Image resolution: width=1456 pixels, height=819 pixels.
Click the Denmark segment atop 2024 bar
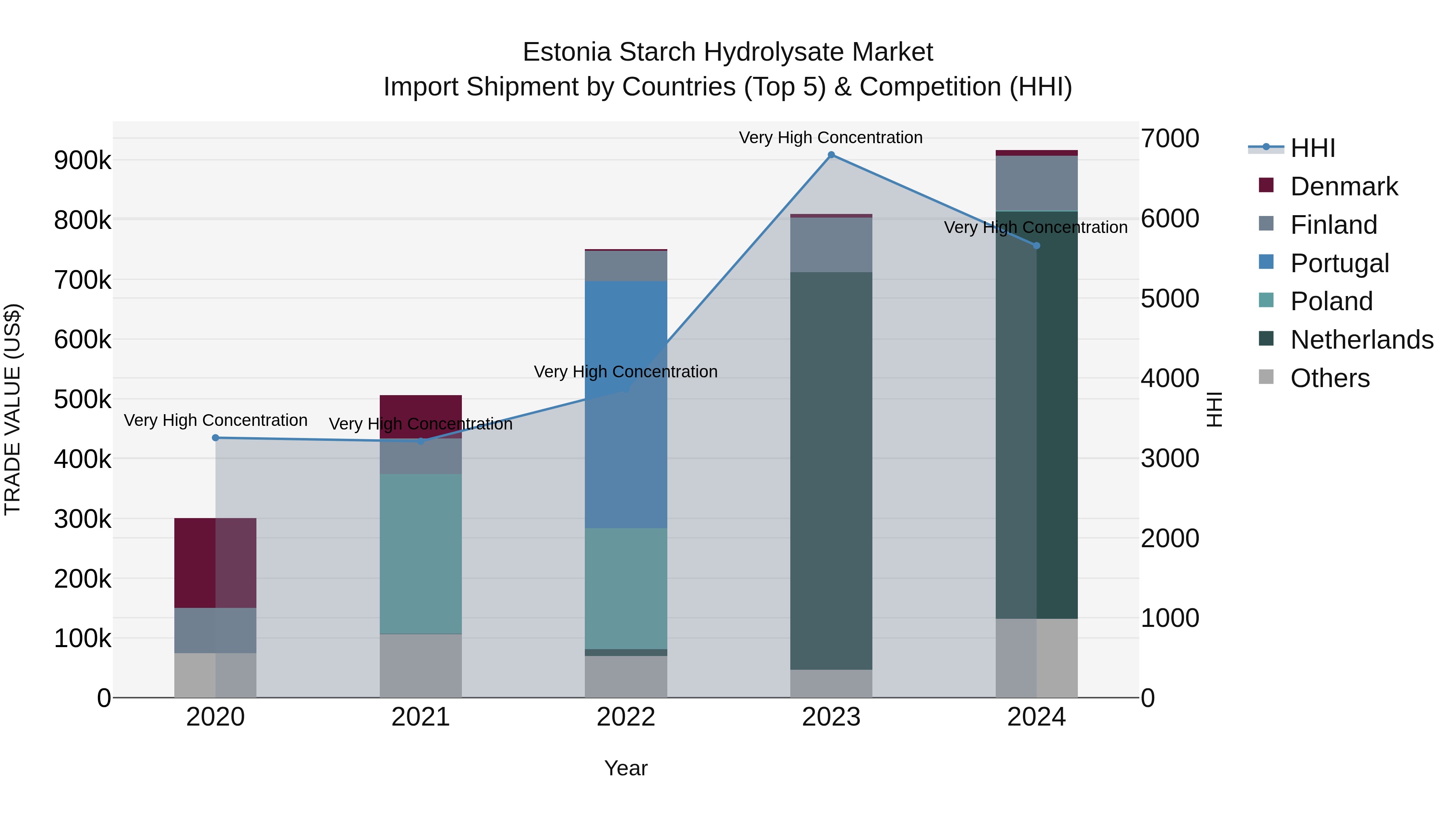(1037, 152)
